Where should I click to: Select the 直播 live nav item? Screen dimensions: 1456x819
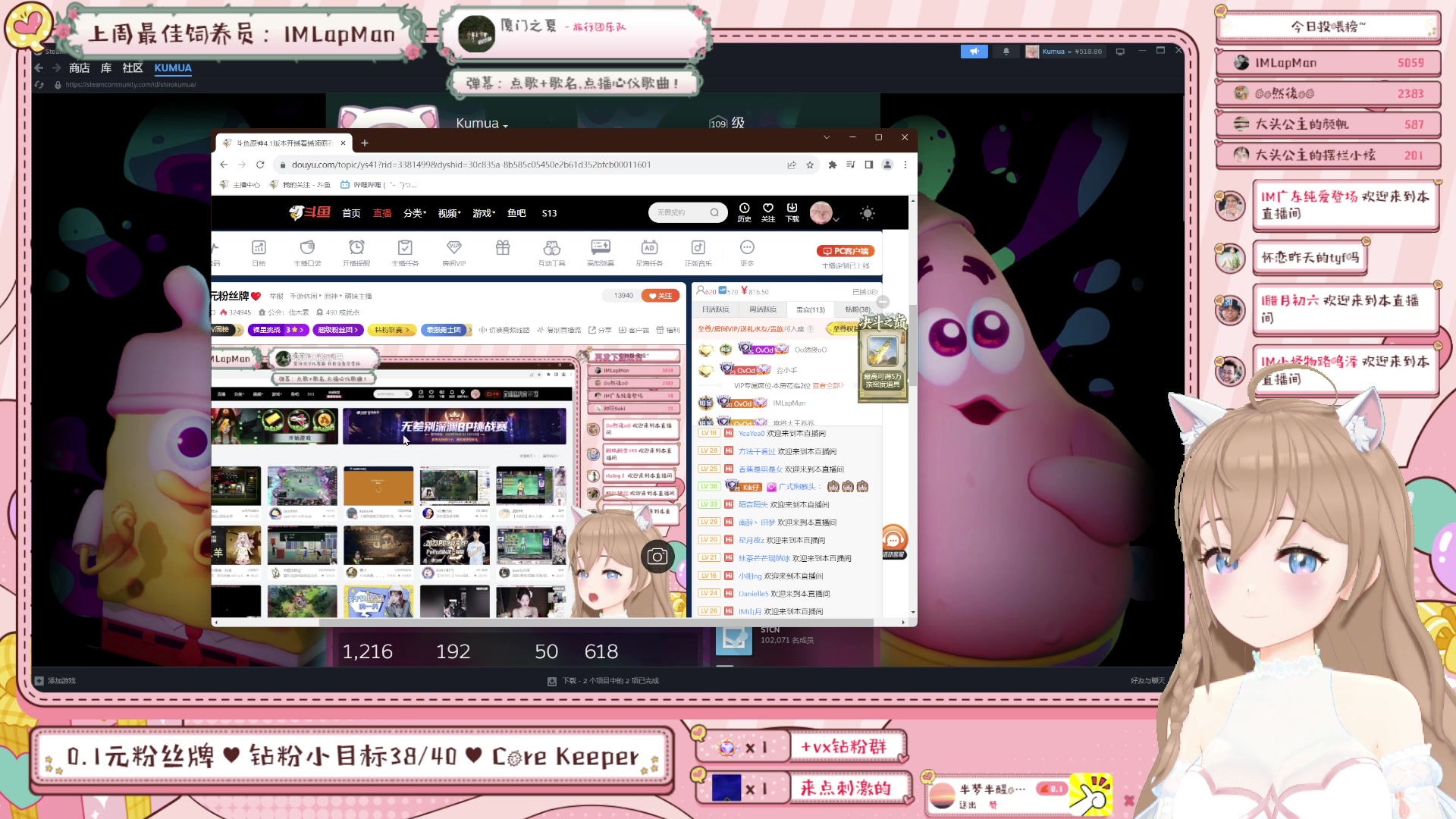pyautogui.click(x=382, y=213)
